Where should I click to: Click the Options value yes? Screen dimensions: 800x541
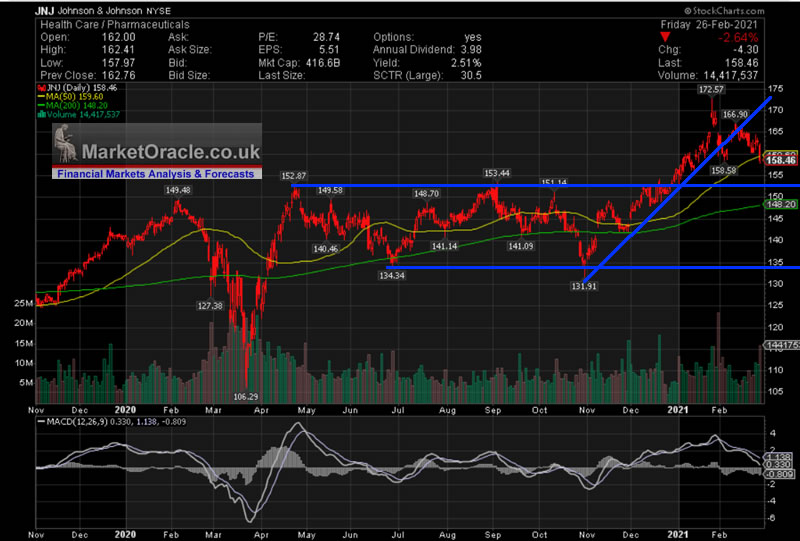tap(472, 37)
